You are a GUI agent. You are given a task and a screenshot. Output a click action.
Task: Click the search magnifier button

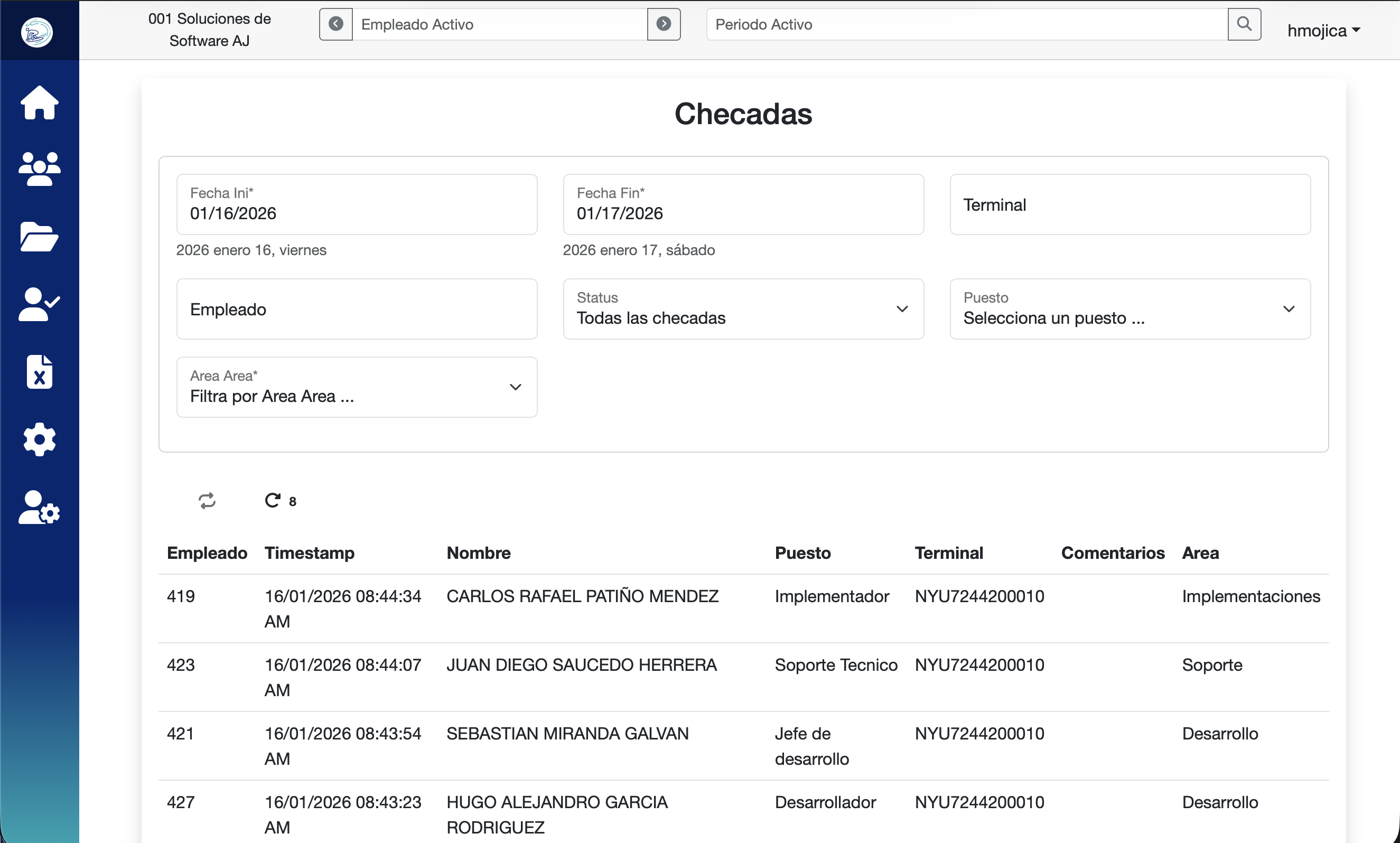pos(1244,24)
